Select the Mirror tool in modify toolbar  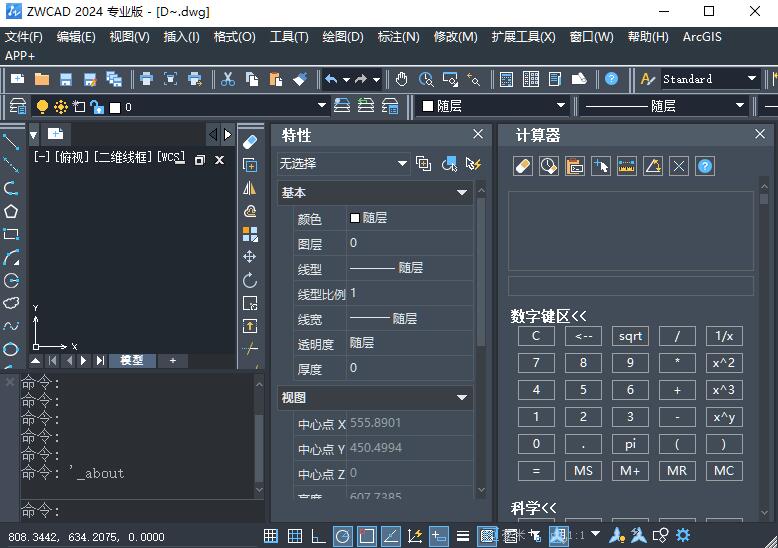coord(250,188)
